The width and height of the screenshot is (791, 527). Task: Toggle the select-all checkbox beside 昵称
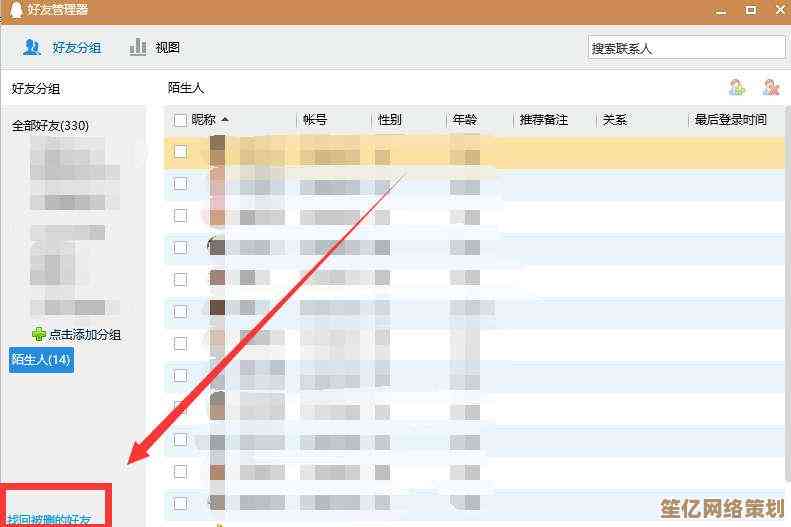point(180,120)
